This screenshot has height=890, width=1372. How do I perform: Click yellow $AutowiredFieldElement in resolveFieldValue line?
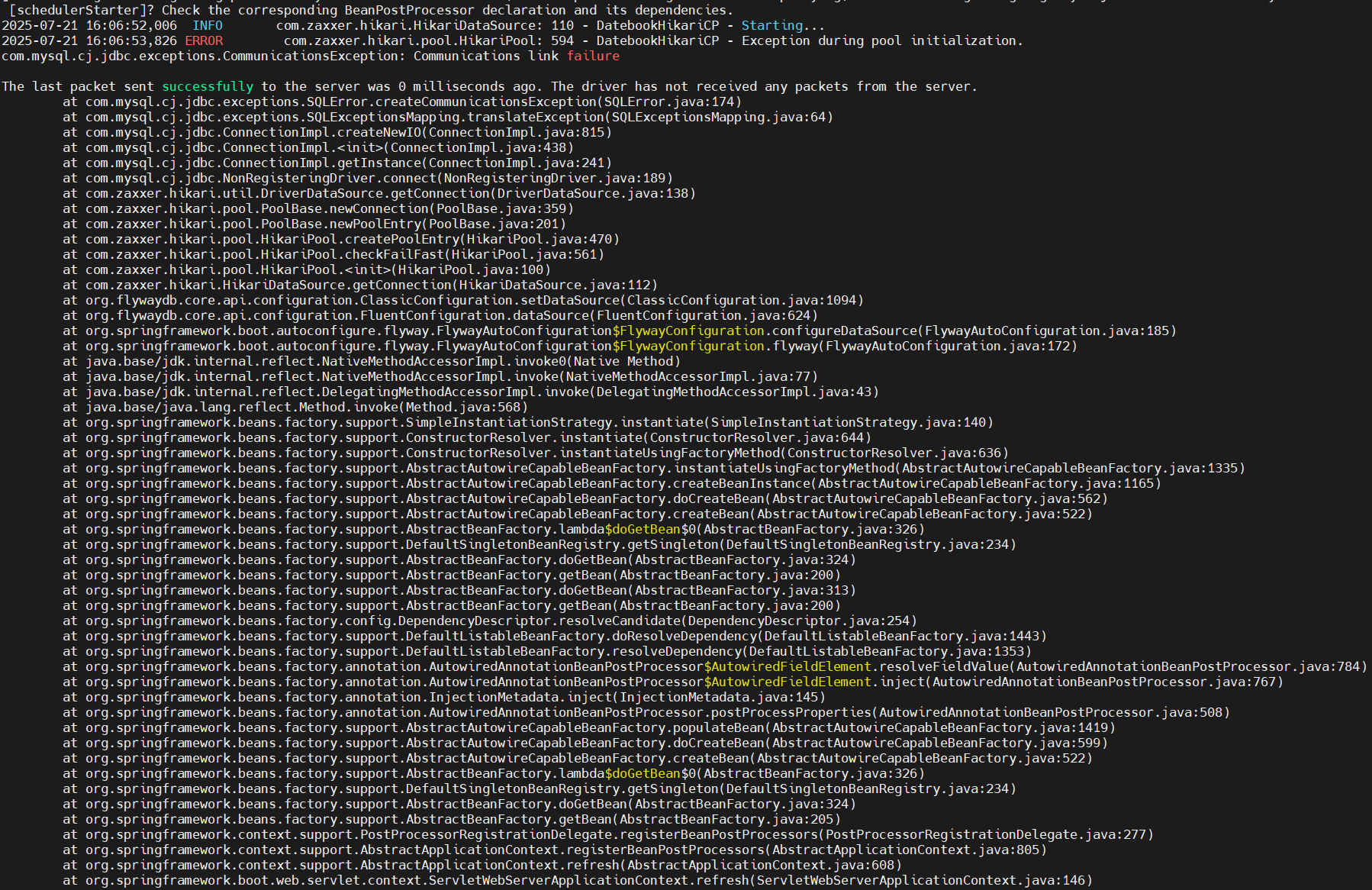tap(787, 667)
